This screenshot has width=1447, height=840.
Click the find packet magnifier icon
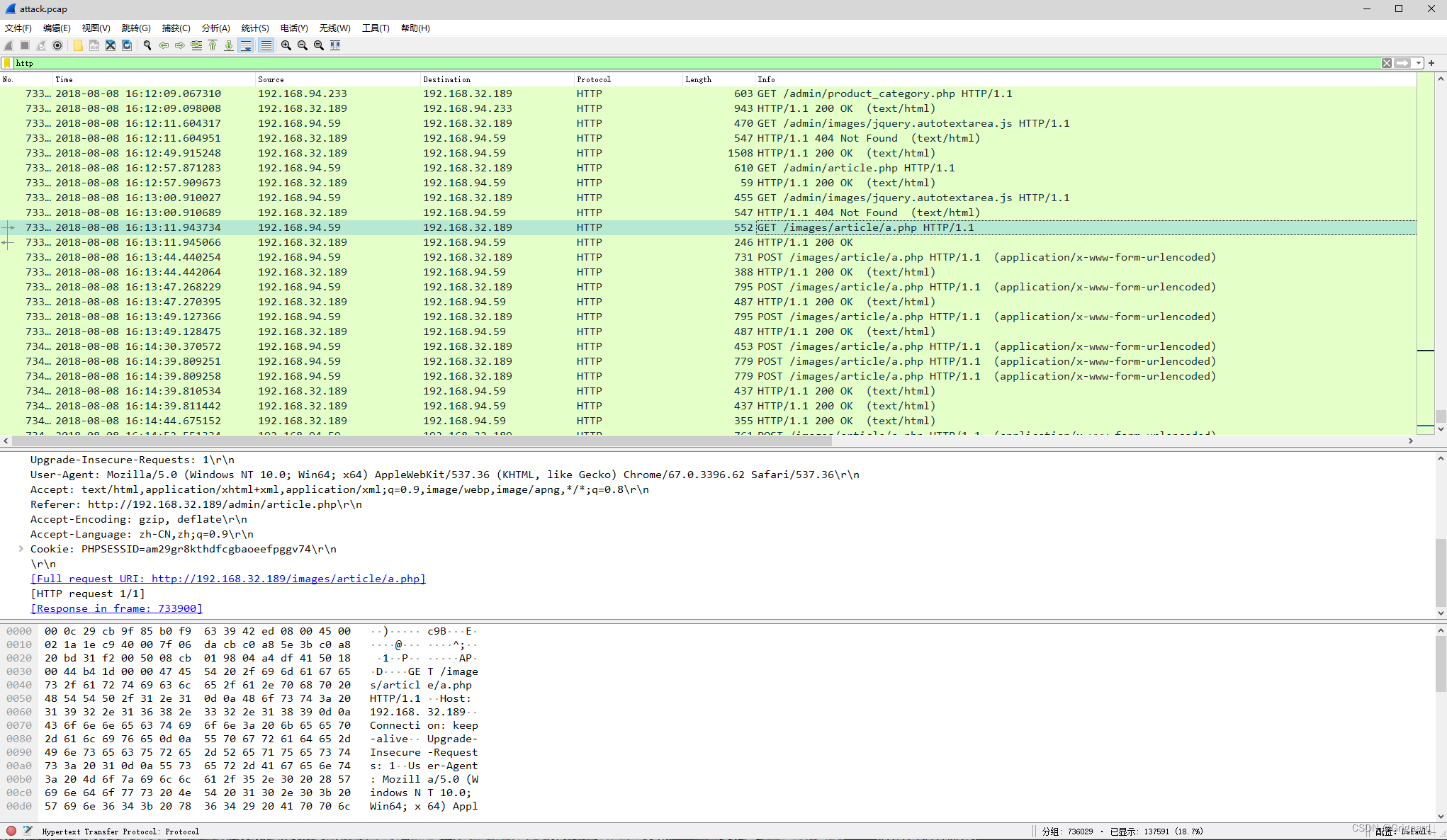pos(147,45)
